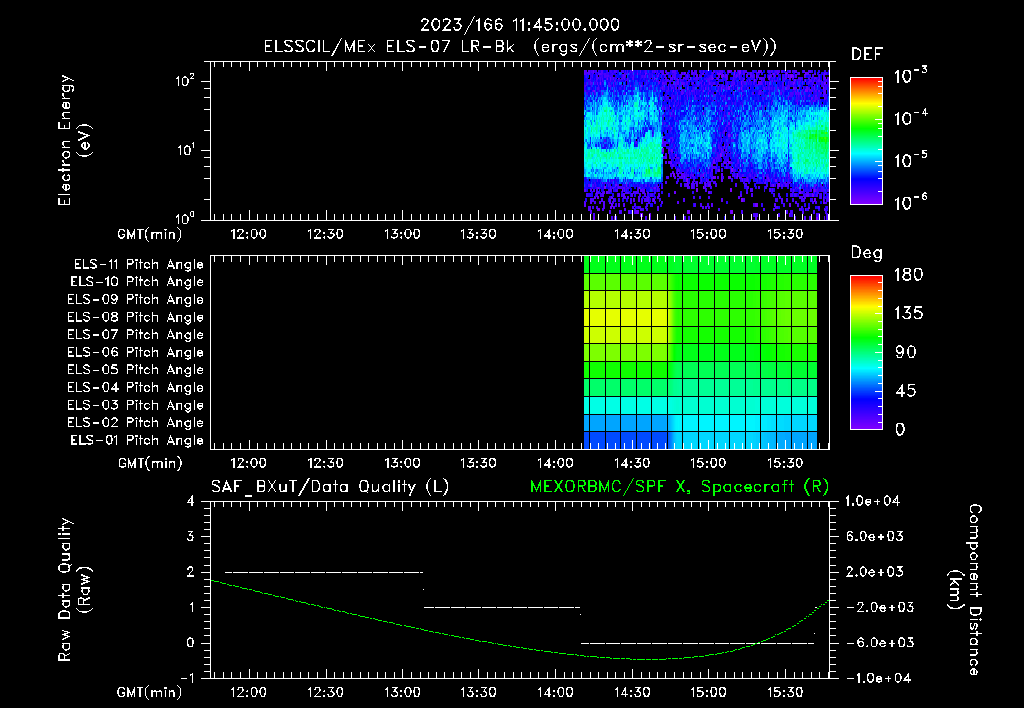This screenshot has height=708, width=1024.
Task: Click the 135 label on Deg colorbar
Action: click(x=908, y=314)
